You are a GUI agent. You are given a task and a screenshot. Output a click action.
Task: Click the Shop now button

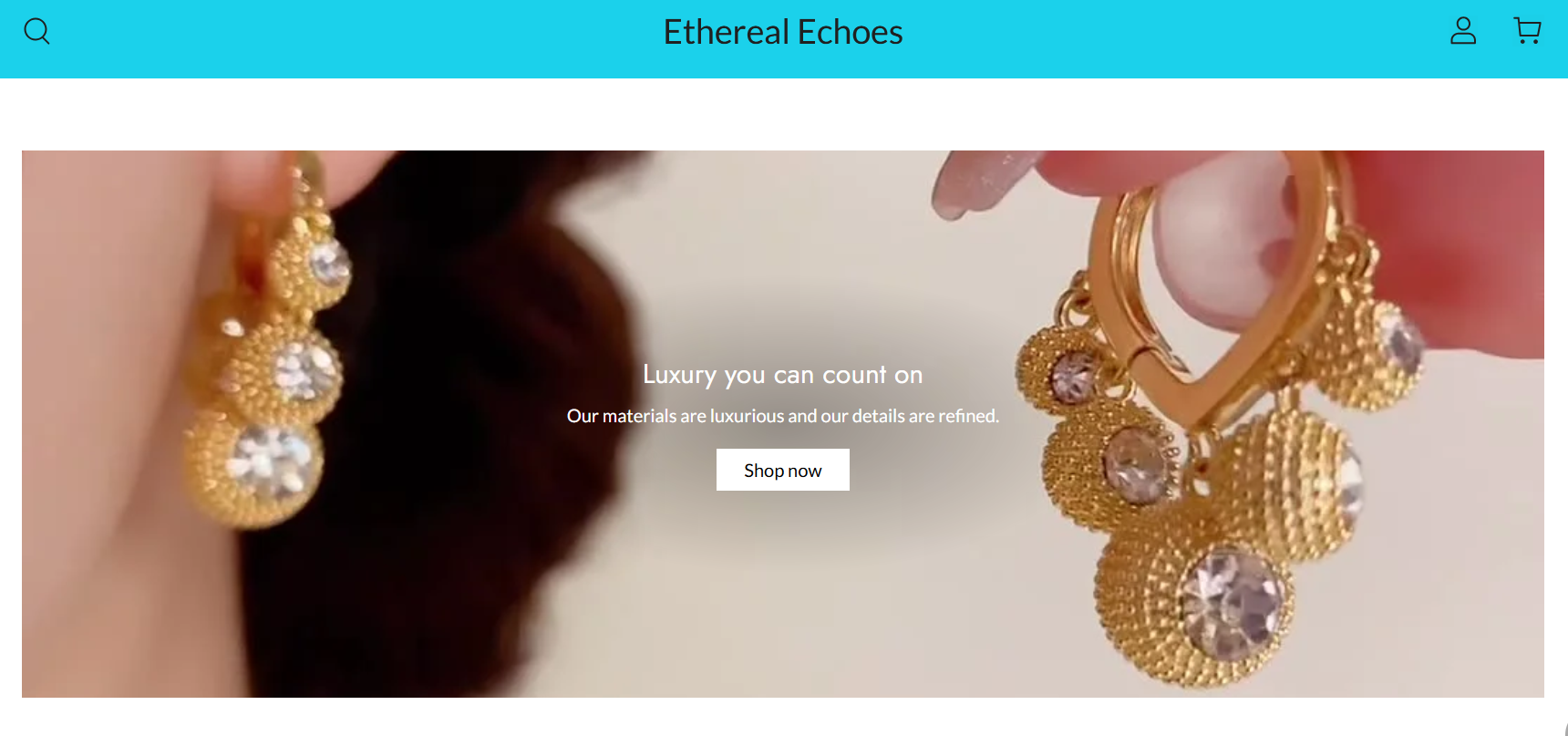click(783, 470)
